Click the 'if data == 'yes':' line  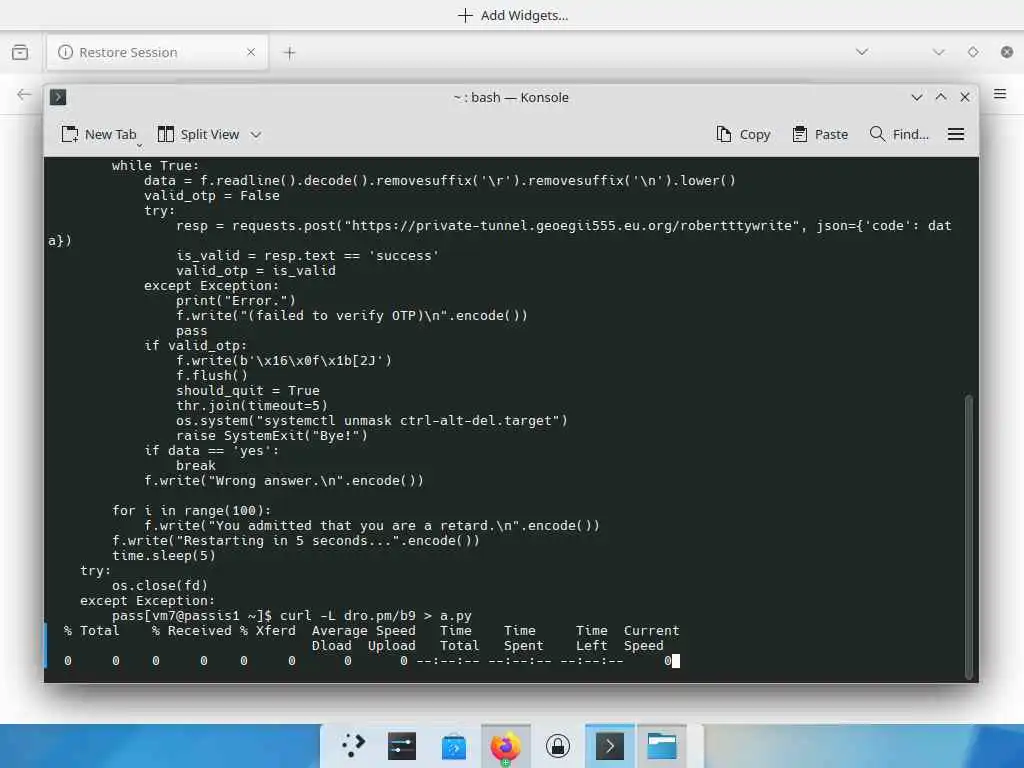[x=212, y=451]
